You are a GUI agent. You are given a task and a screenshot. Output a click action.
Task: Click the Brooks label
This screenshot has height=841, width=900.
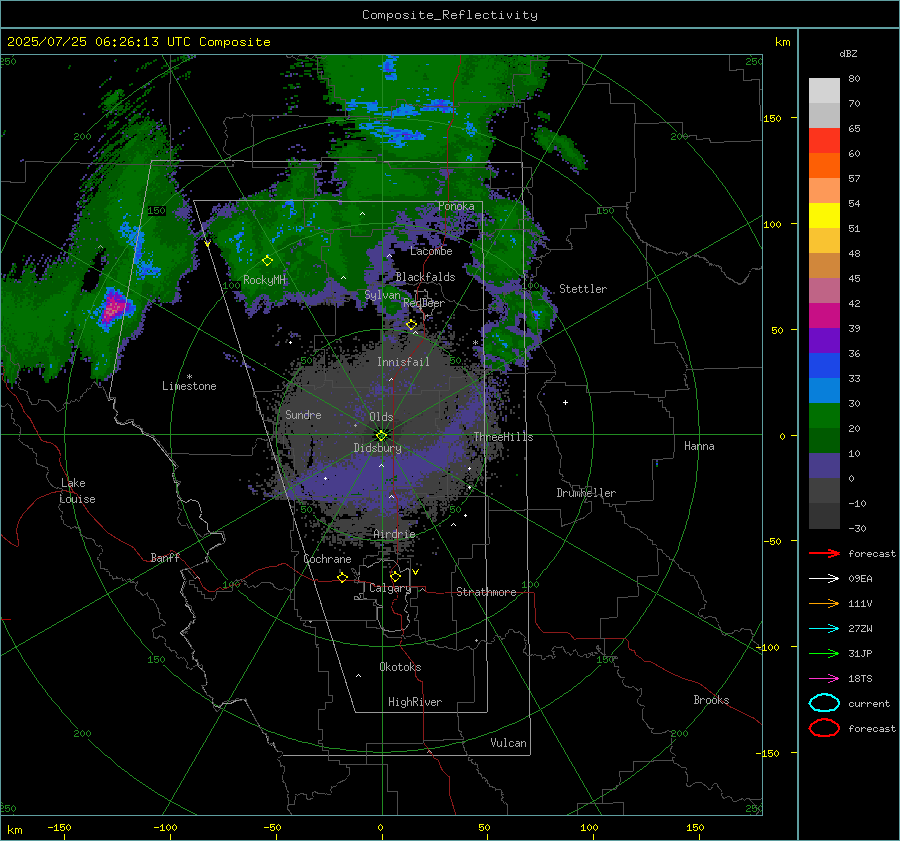[711, 700]
